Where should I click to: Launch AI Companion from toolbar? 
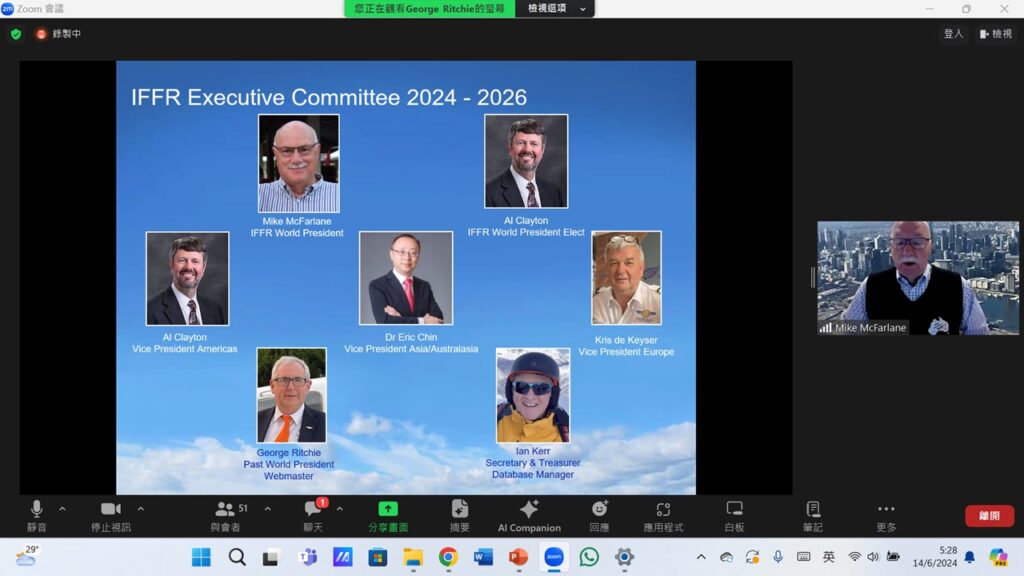click(529, 515)
